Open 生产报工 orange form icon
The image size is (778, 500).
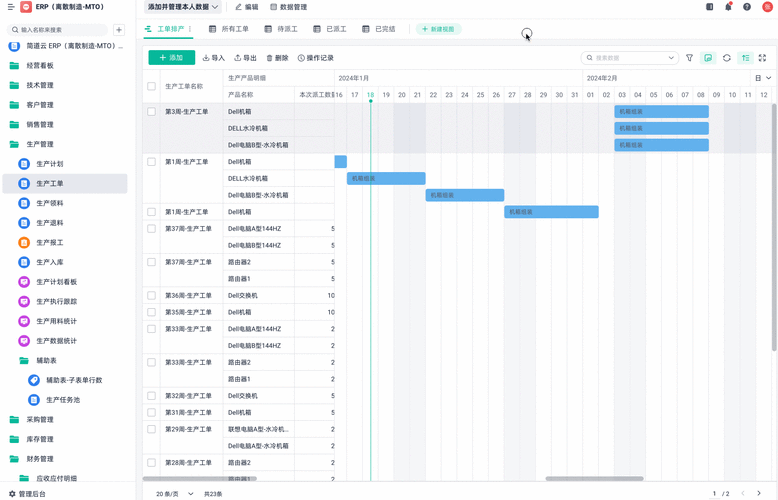(x=24, y=243)
